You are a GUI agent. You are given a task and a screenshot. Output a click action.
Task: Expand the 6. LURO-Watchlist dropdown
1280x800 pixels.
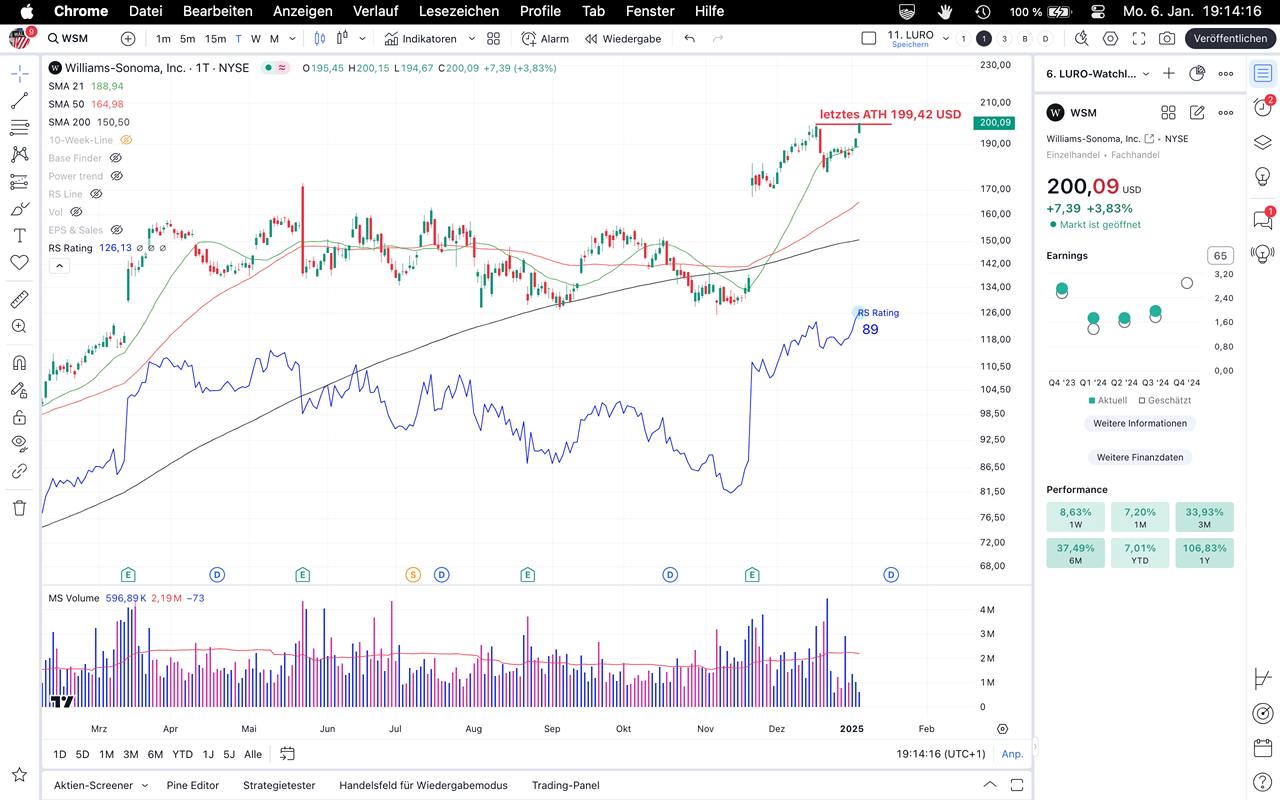coord(1145,74)
